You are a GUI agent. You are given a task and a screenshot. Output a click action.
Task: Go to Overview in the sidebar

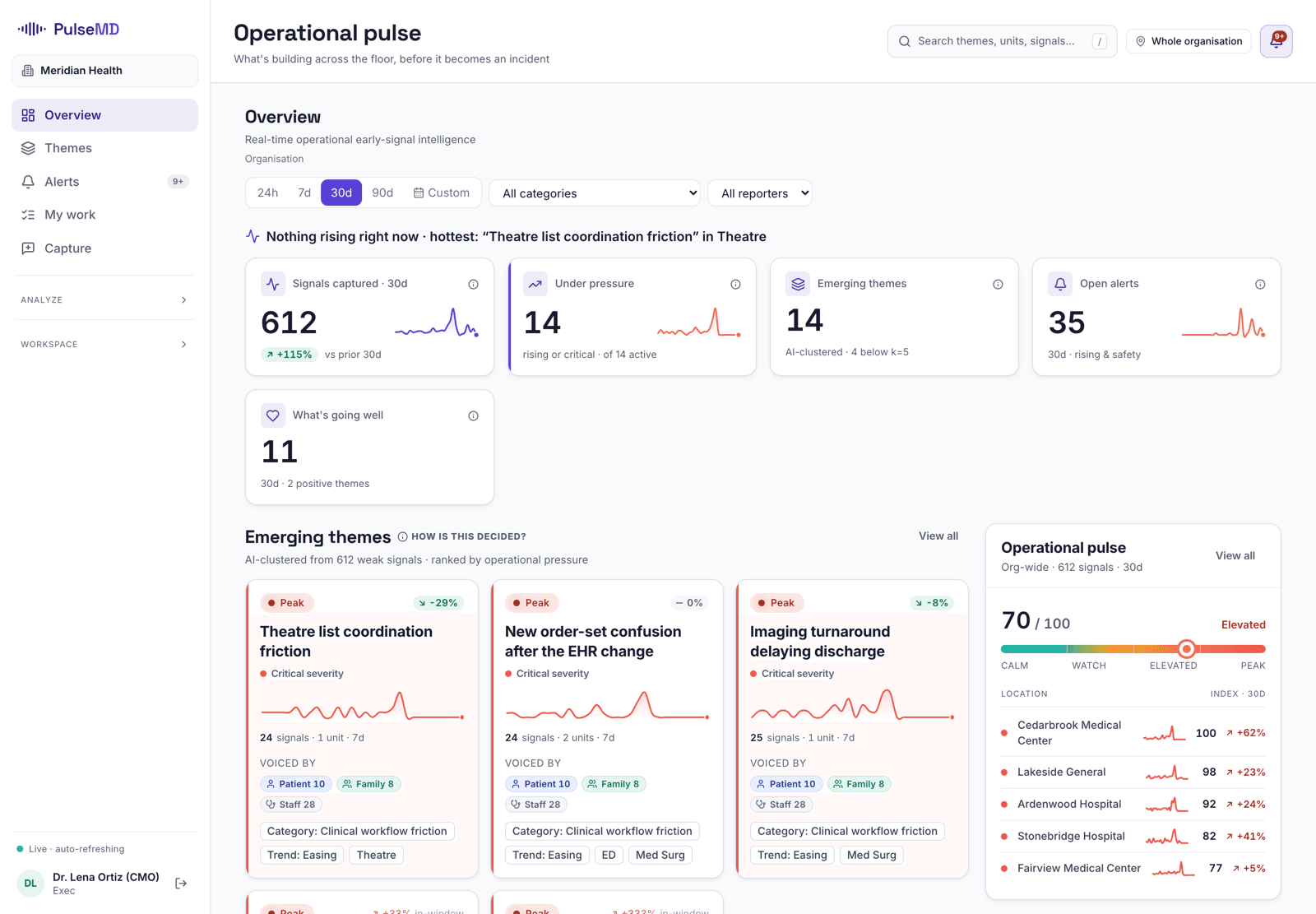click(104, 115)
